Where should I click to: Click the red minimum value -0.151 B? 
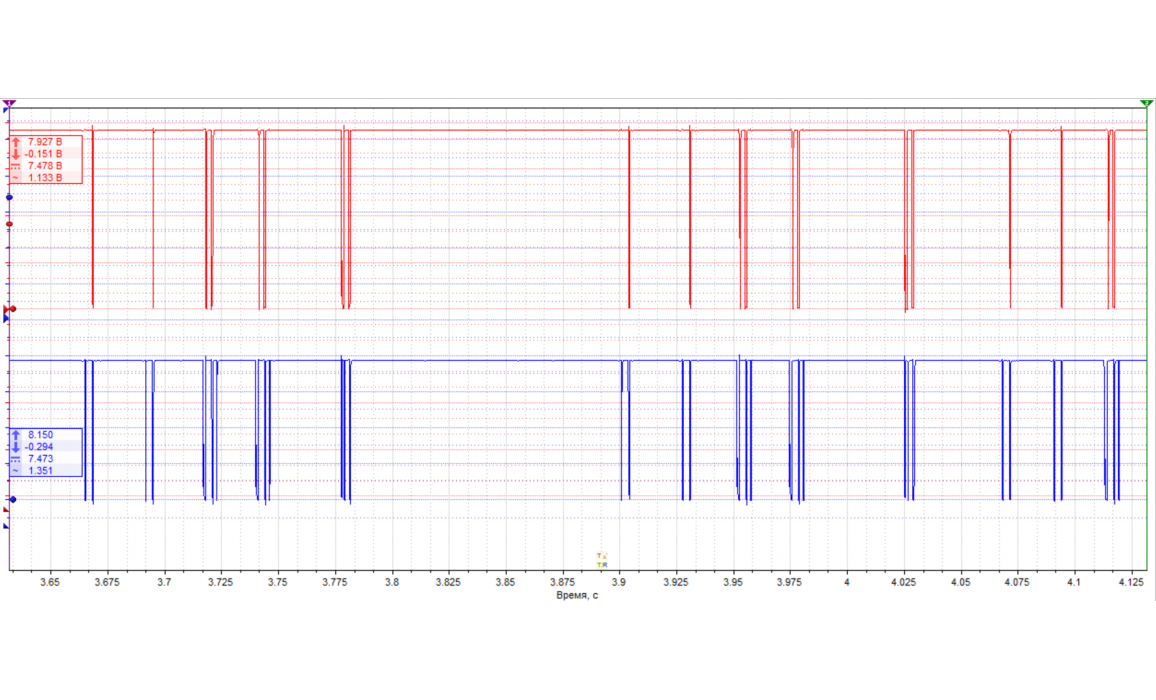click(45, 154)
